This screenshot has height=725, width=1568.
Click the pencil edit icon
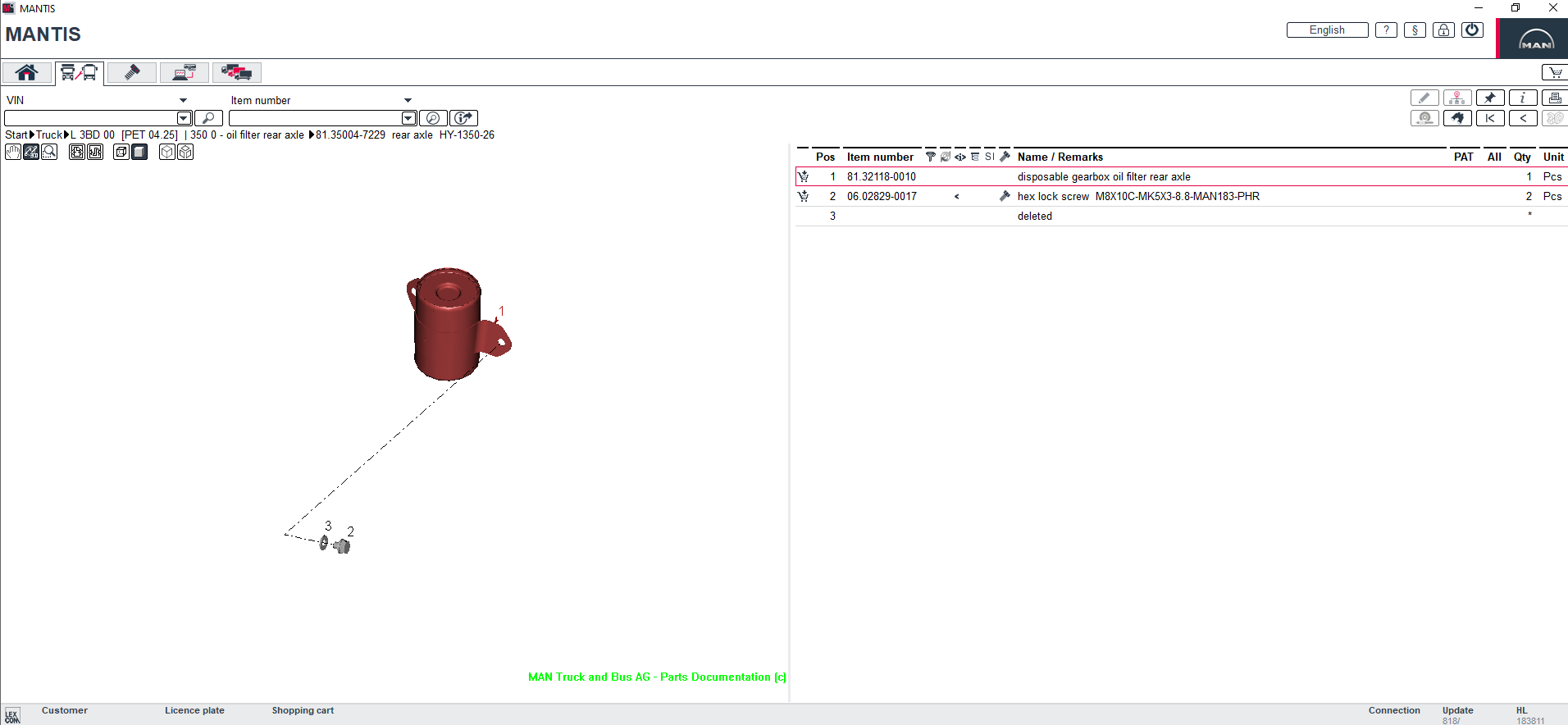(x=1424, y=98)
